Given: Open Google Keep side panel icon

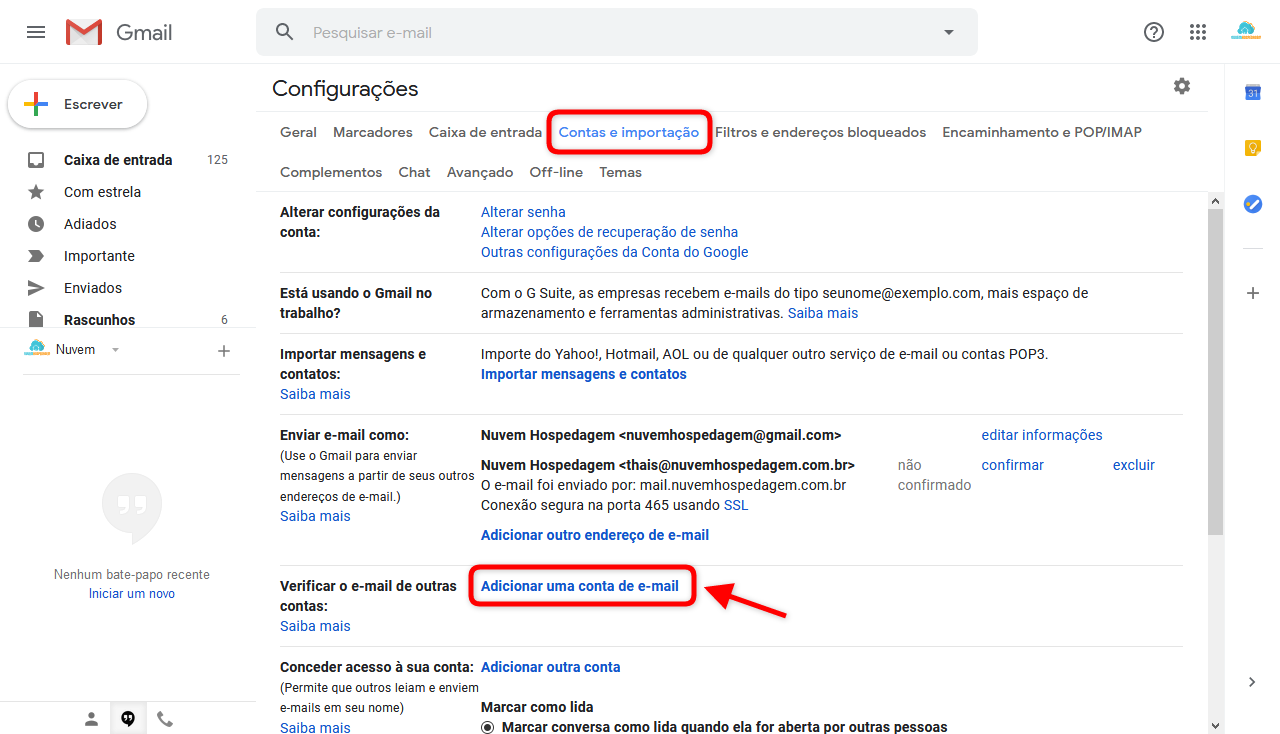Looking at the screenshot, I should (x=1252, y=148).
